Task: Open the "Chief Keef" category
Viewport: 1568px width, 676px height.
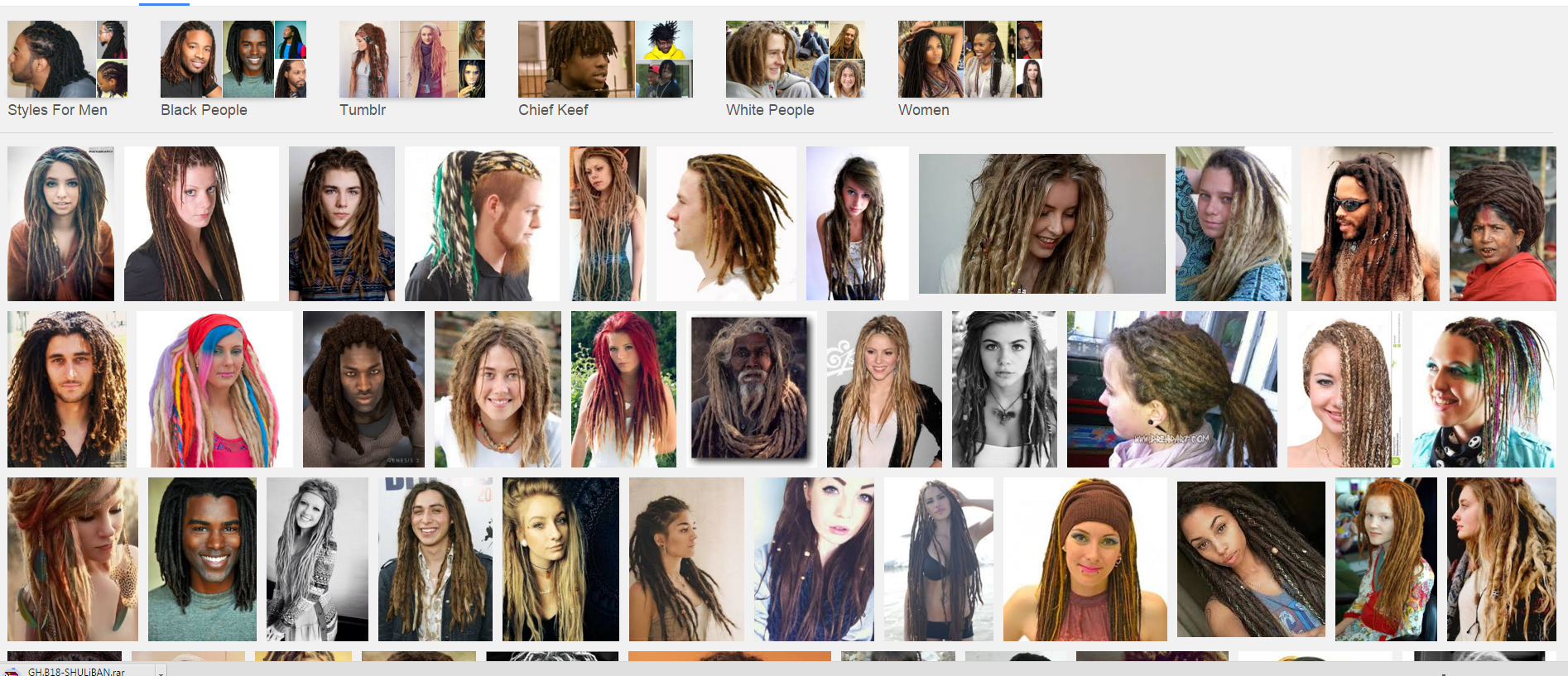Action: coord(605,70)
